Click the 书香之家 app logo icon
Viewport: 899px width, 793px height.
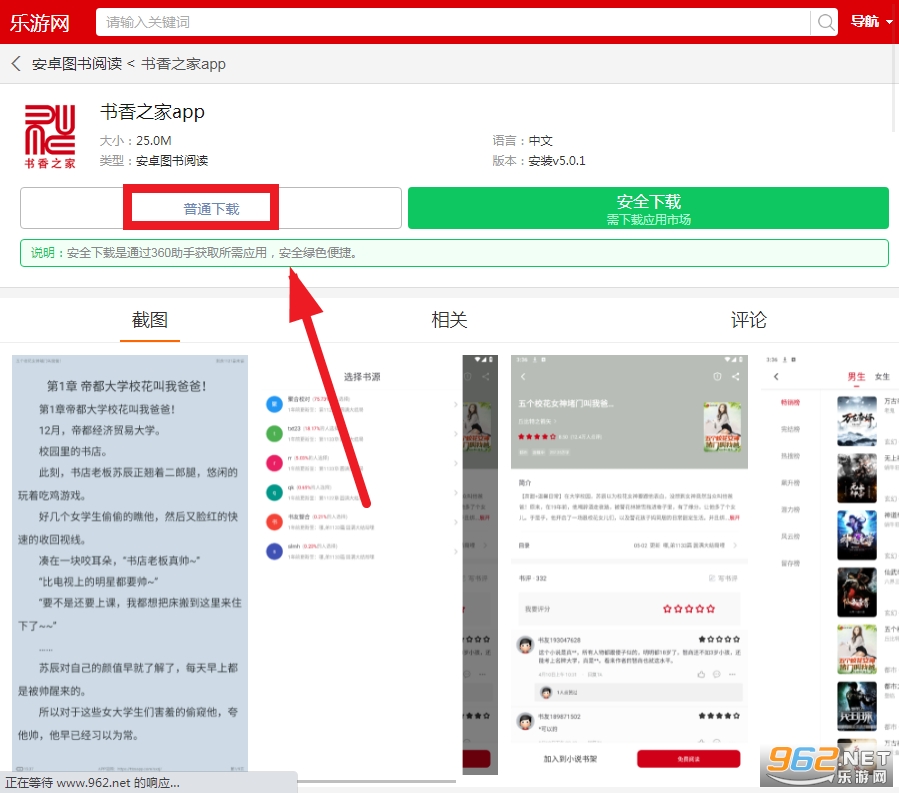click(50, 136)
